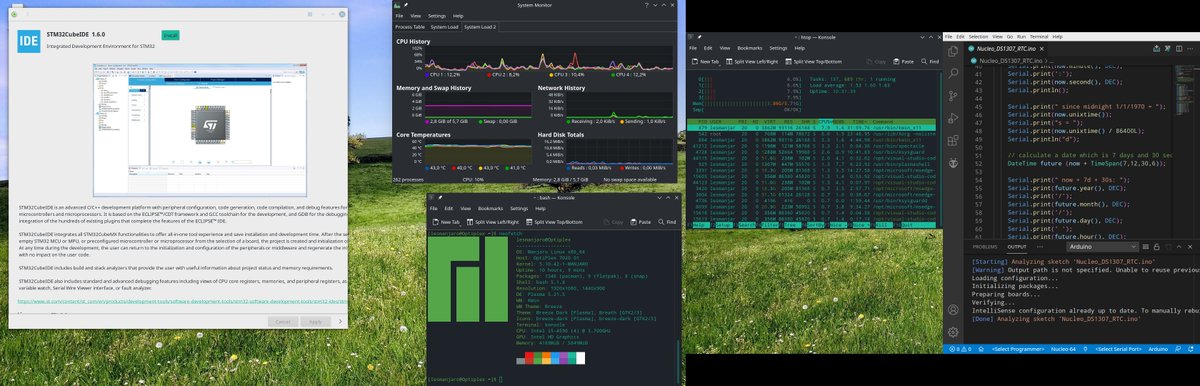1200x386 pixels.
Task: Open VS Code Search magnifier icon
Action: point(952,73)
